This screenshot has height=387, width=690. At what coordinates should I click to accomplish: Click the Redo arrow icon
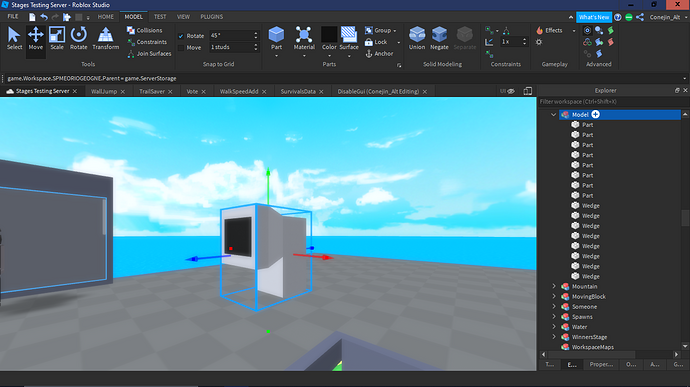point(55,17)
